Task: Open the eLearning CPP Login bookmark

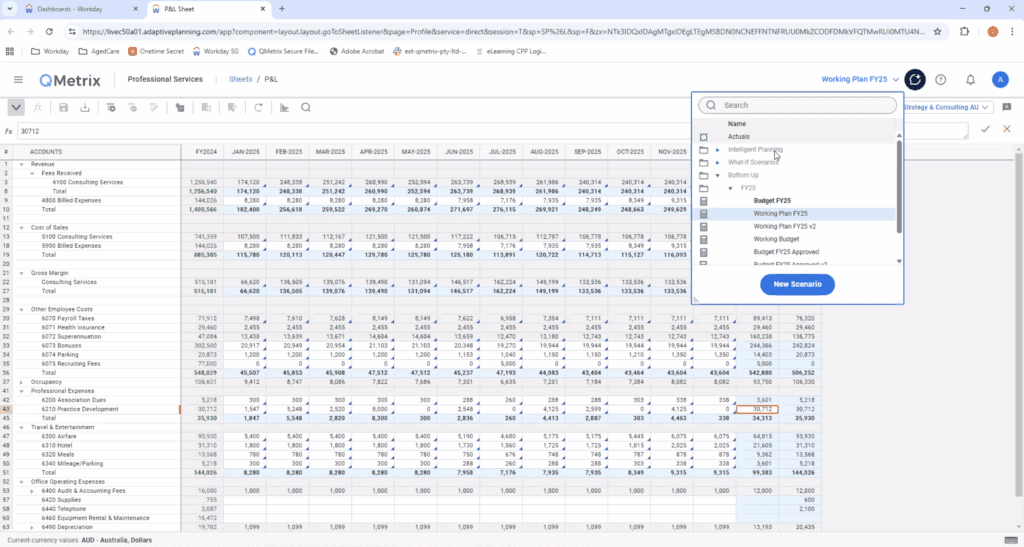Action: click(511, 51)
